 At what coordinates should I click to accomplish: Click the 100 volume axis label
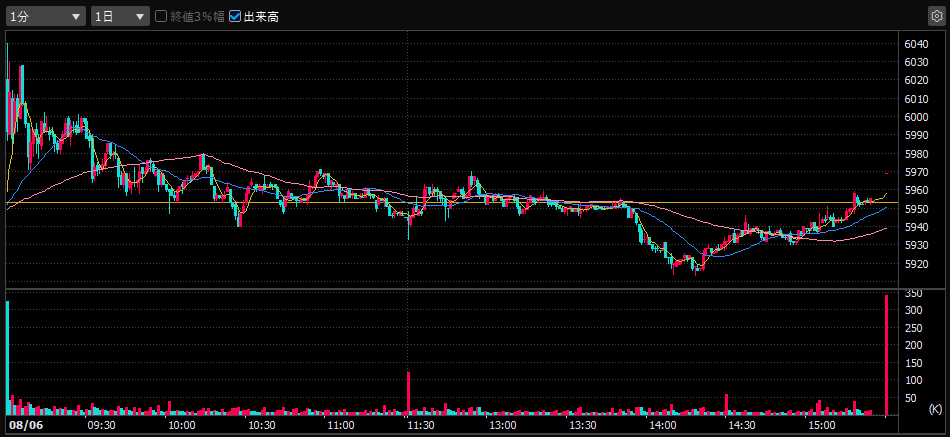[913, 380]
